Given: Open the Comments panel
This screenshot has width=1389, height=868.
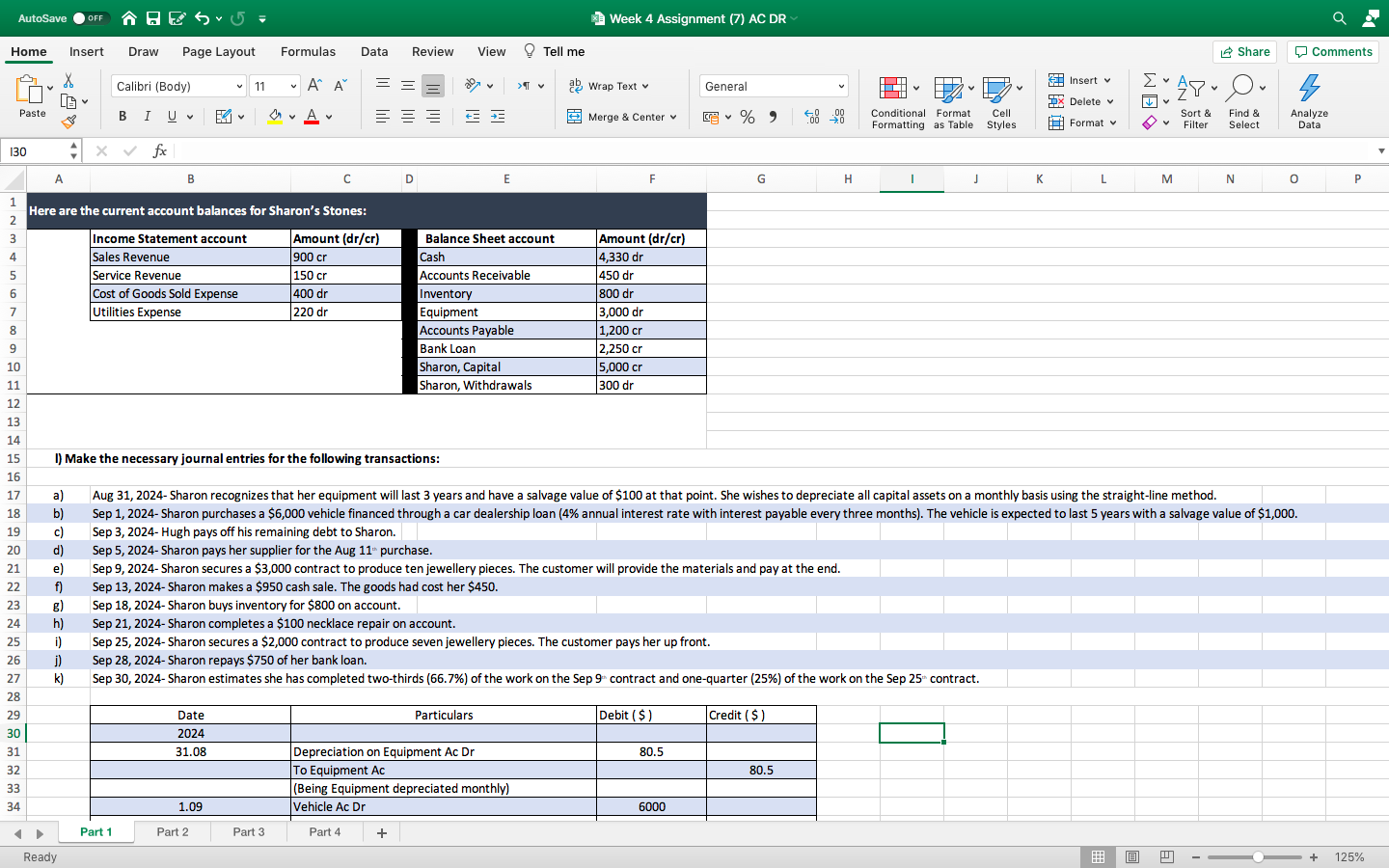Looking at the screenshot, I should click(1332, 51).
